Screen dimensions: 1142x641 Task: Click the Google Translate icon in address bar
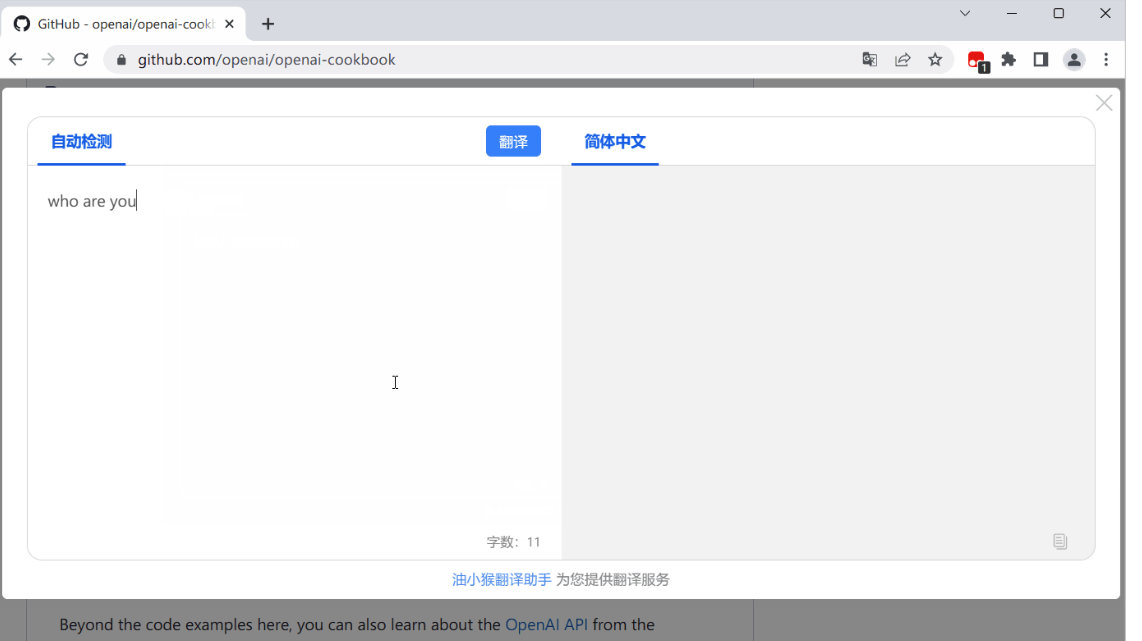(x=870, y=60)
